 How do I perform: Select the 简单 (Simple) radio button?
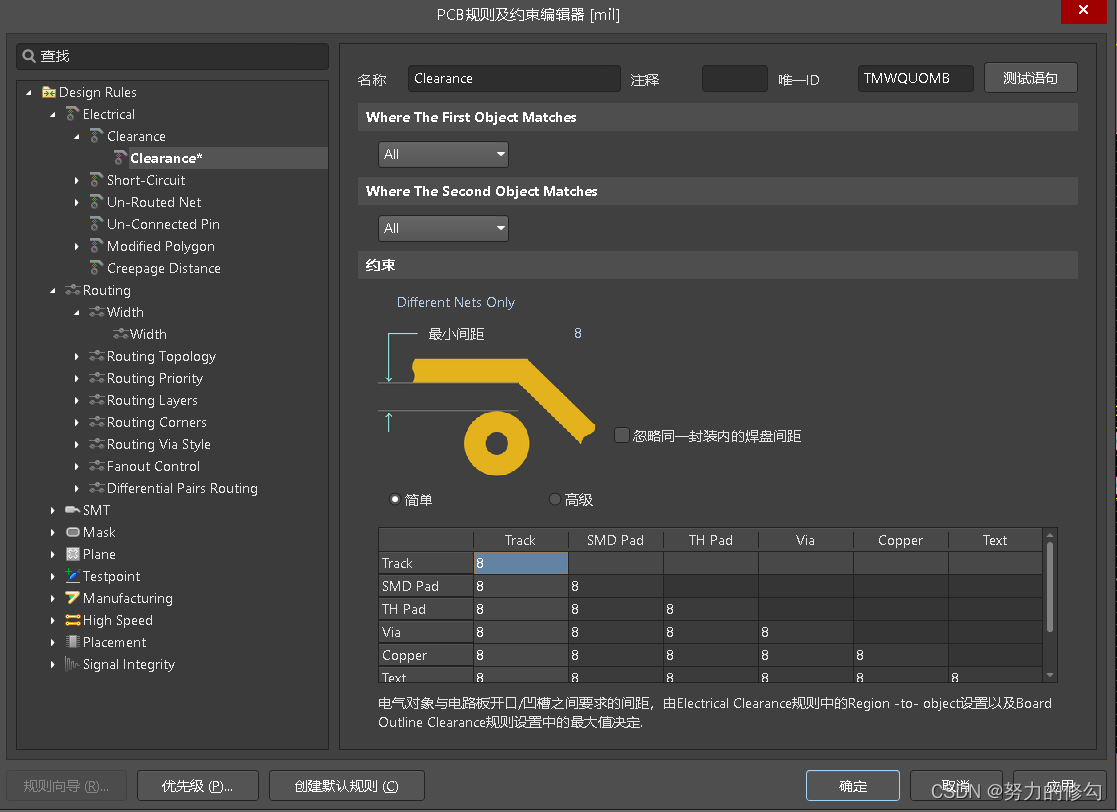pos(394,499)
